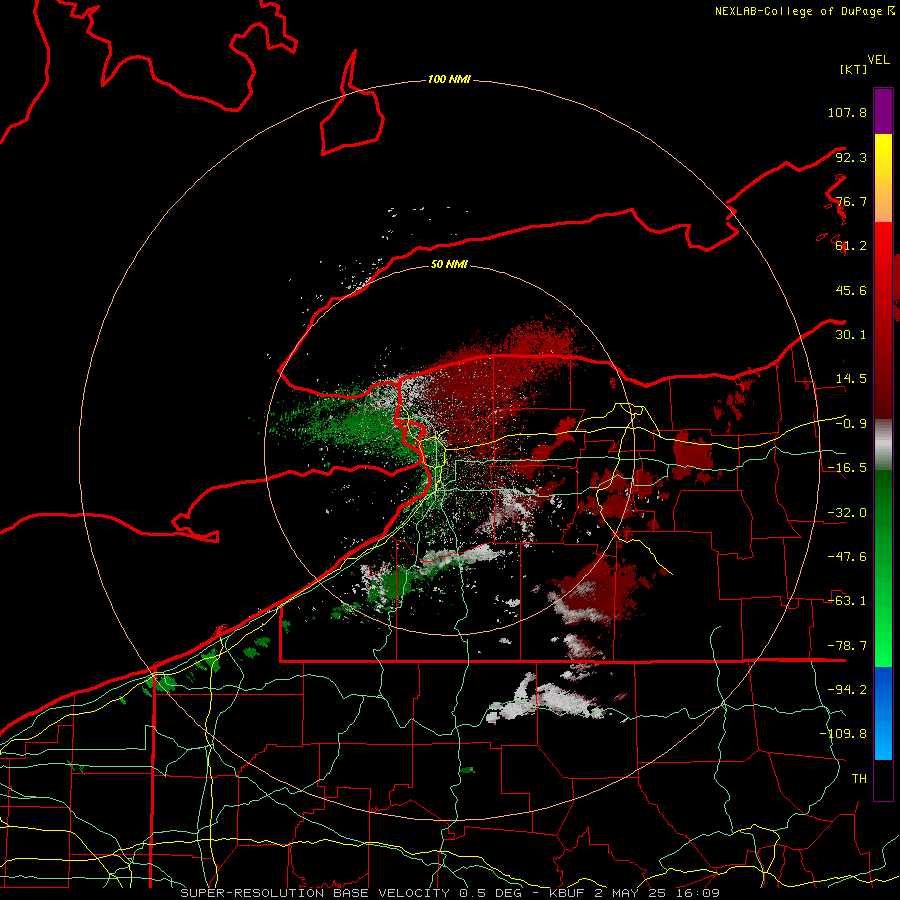
Task: Click the KBUF station identifier in footer
Action: 568,893
